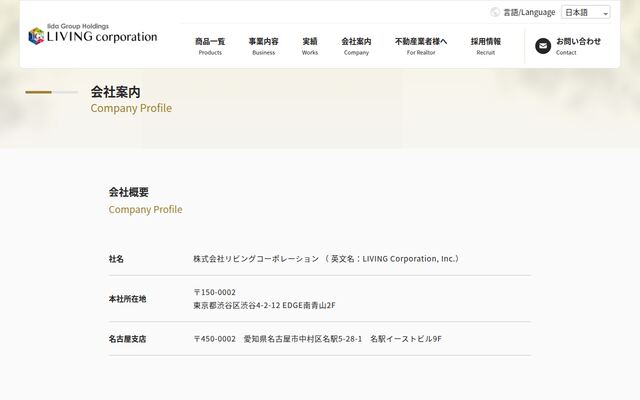Screen dimensions: 640x400
Task: Select the 社名 row label
Action: coord(116,259)
